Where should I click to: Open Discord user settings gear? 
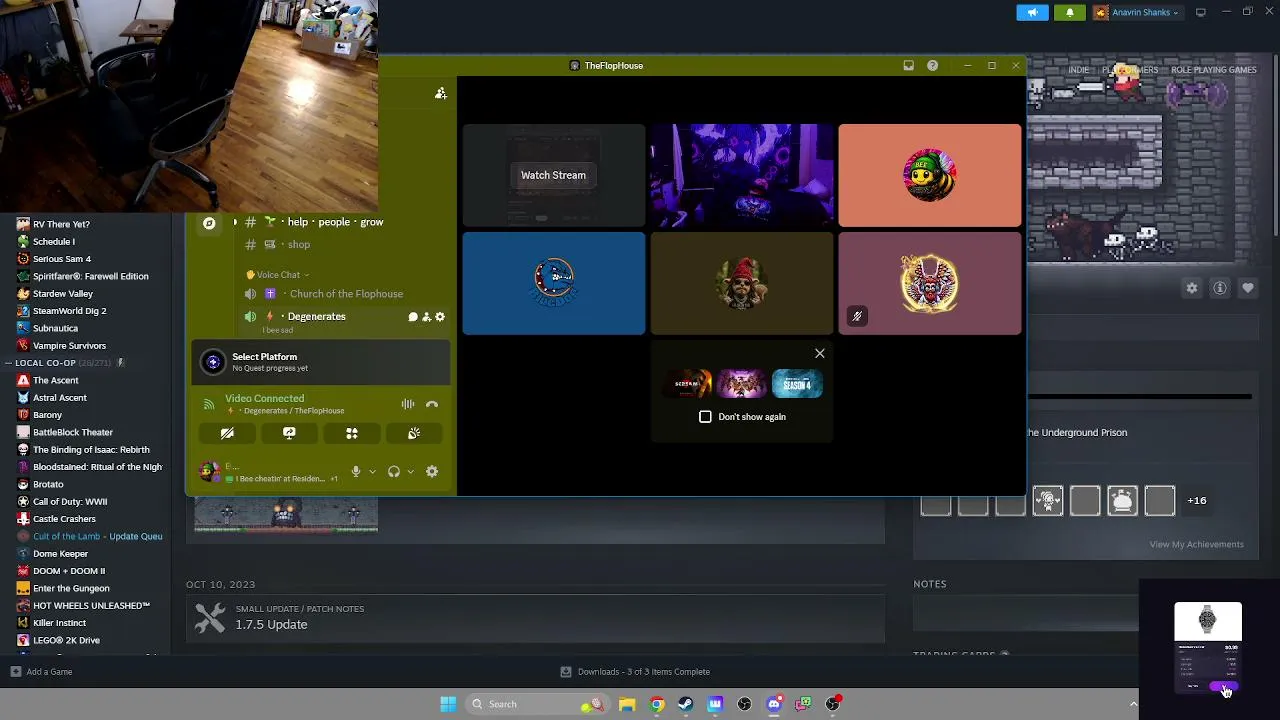tap(432, 471)
